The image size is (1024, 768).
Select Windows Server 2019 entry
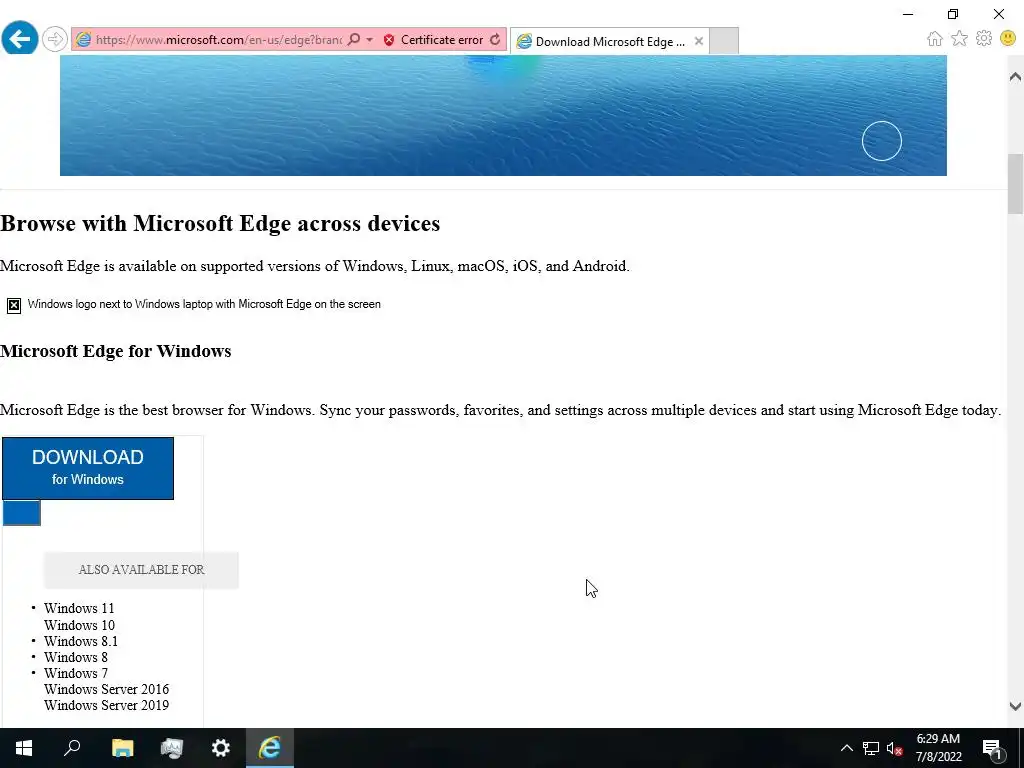pos(106,705)
